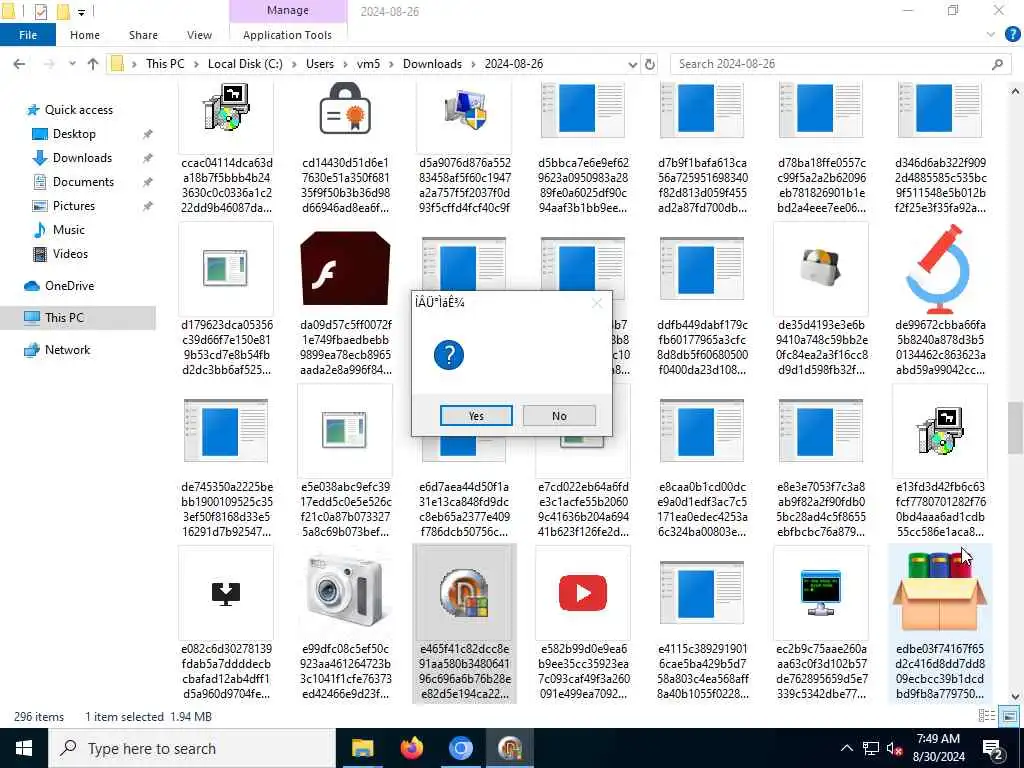1024x768 pixels.
Task: Open Desktop in navigation pane
Action: point(74,134)
